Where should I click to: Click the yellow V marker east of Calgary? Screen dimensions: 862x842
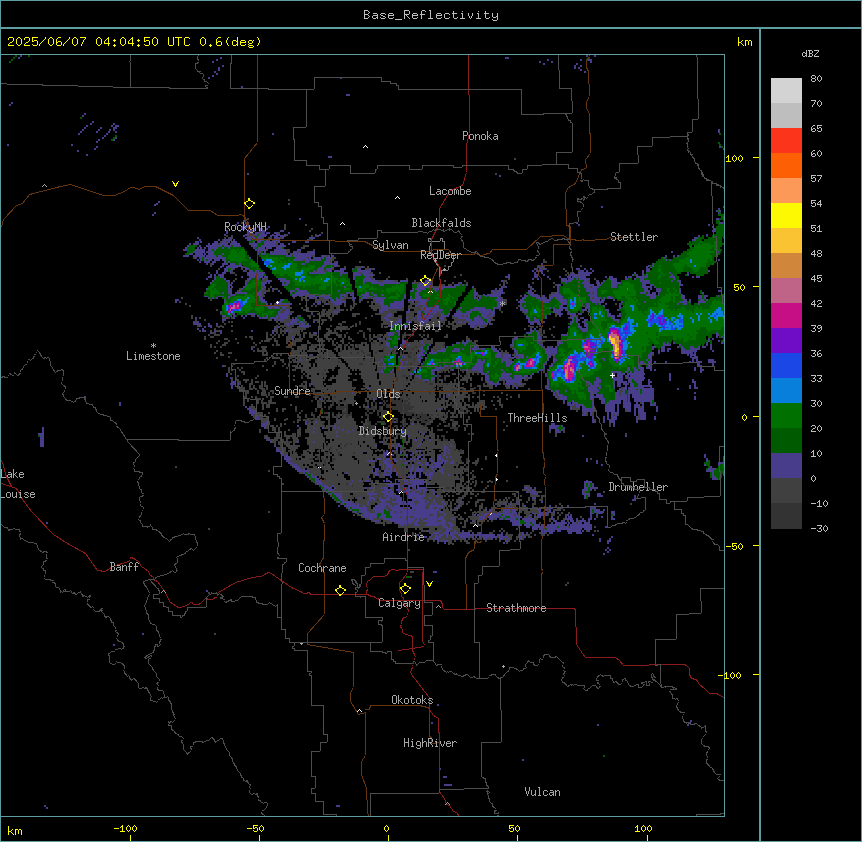(429, 584)
